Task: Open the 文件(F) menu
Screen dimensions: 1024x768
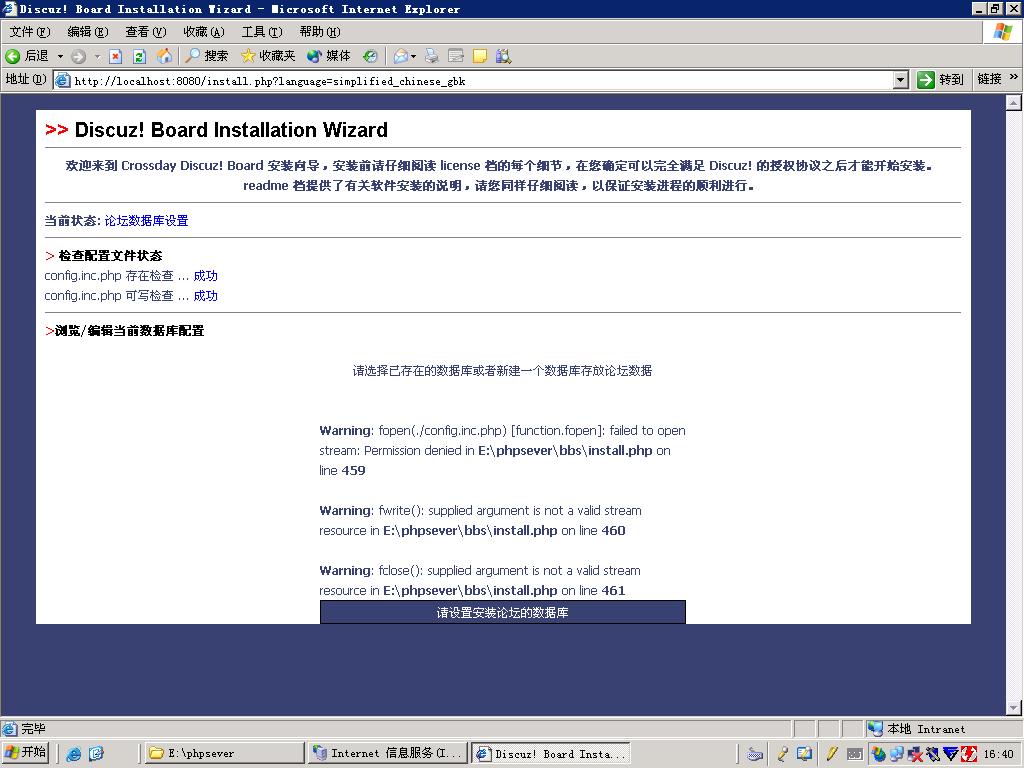Action: pos(29,31)
